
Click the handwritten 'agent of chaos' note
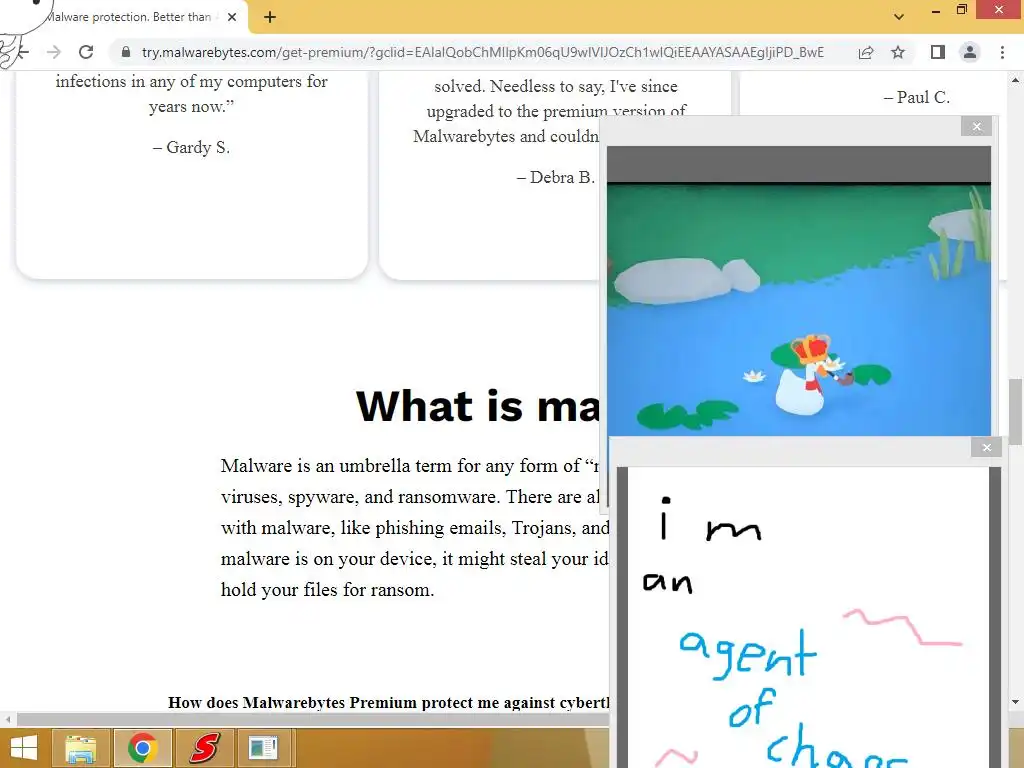(808, 617)
